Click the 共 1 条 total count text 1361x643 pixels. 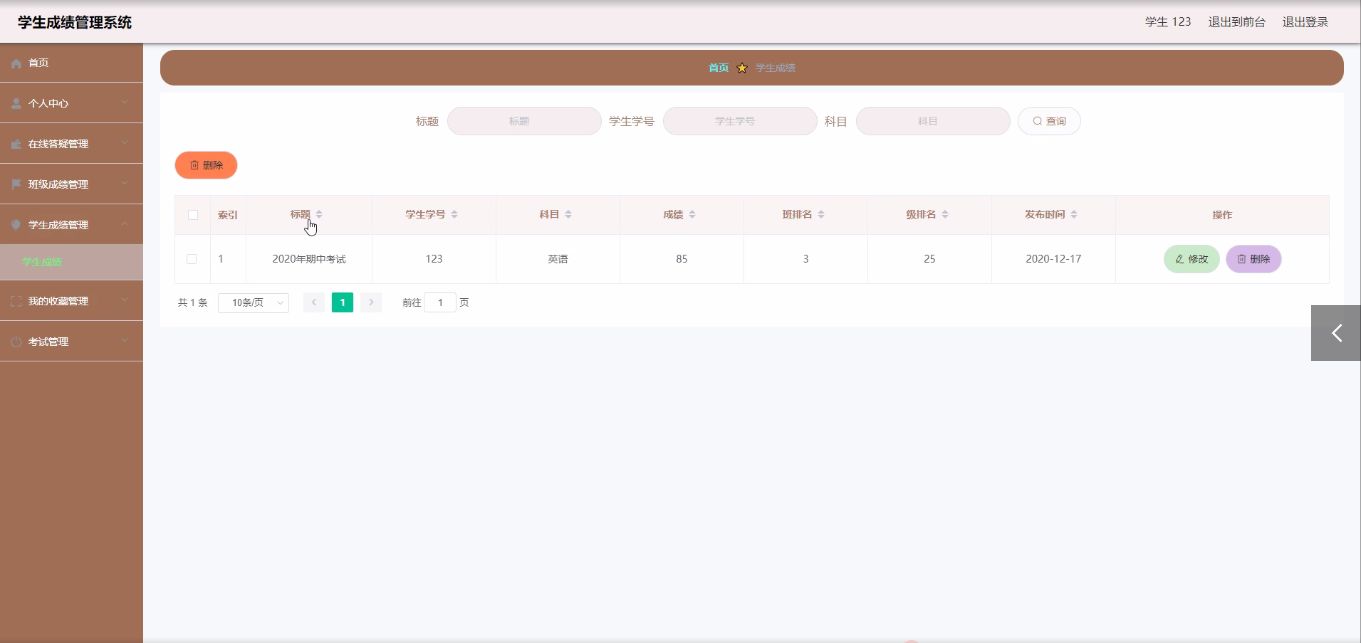193,302
